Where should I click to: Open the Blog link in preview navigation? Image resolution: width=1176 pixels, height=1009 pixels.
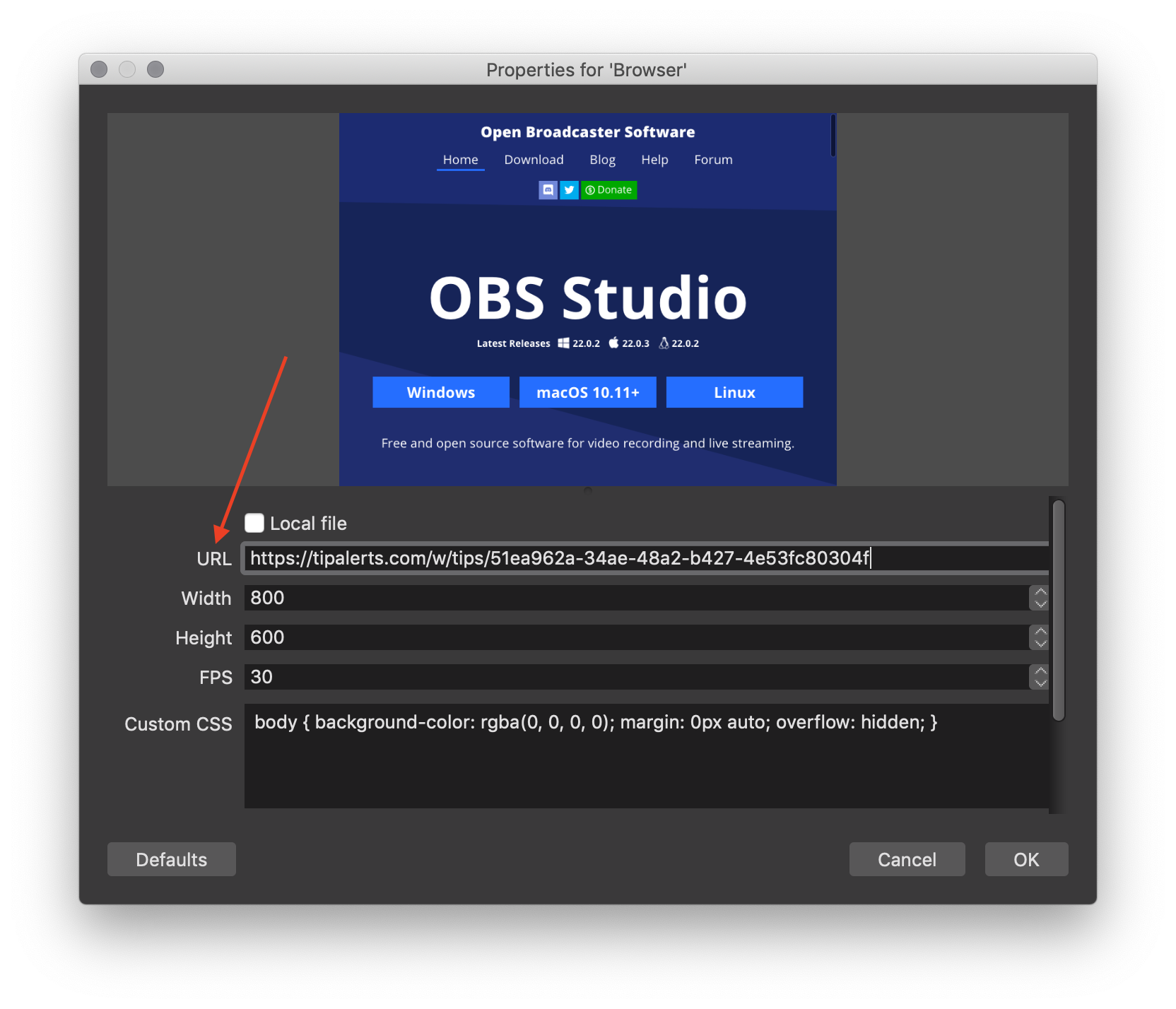coord(602,160)
